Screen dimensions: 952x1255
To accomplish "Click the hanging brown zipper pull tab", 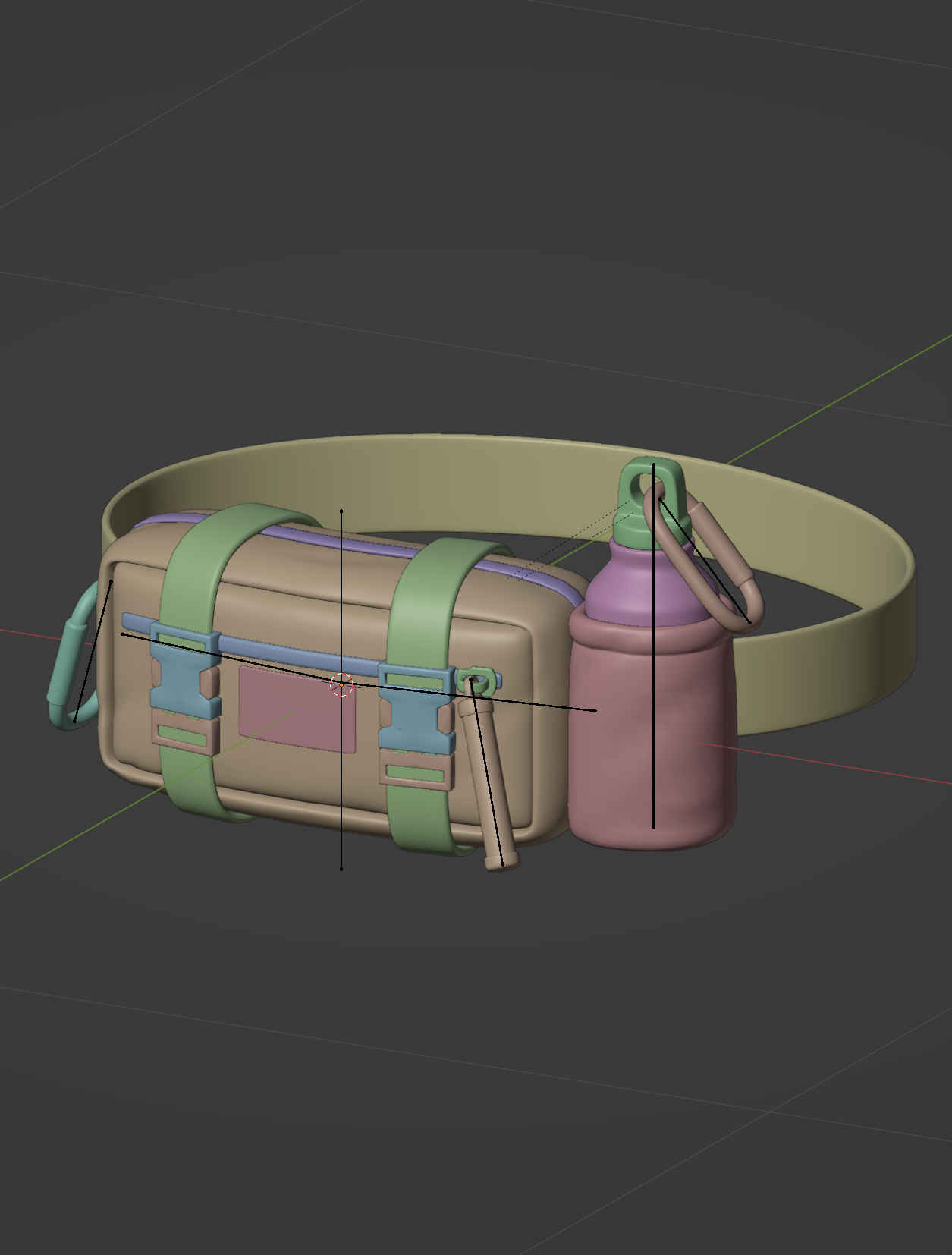I will click(x=489, y=785).
